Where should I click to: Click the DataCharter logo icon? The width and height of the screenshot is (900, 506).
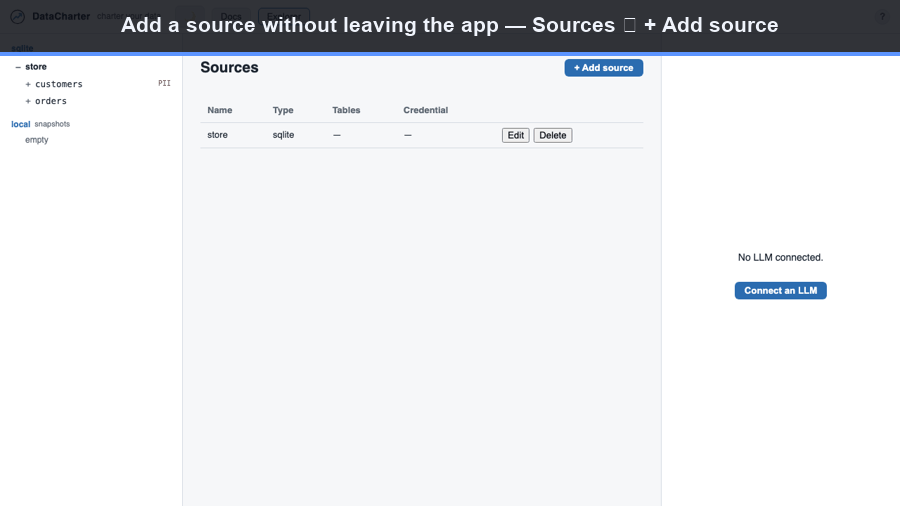pos(18,17)
